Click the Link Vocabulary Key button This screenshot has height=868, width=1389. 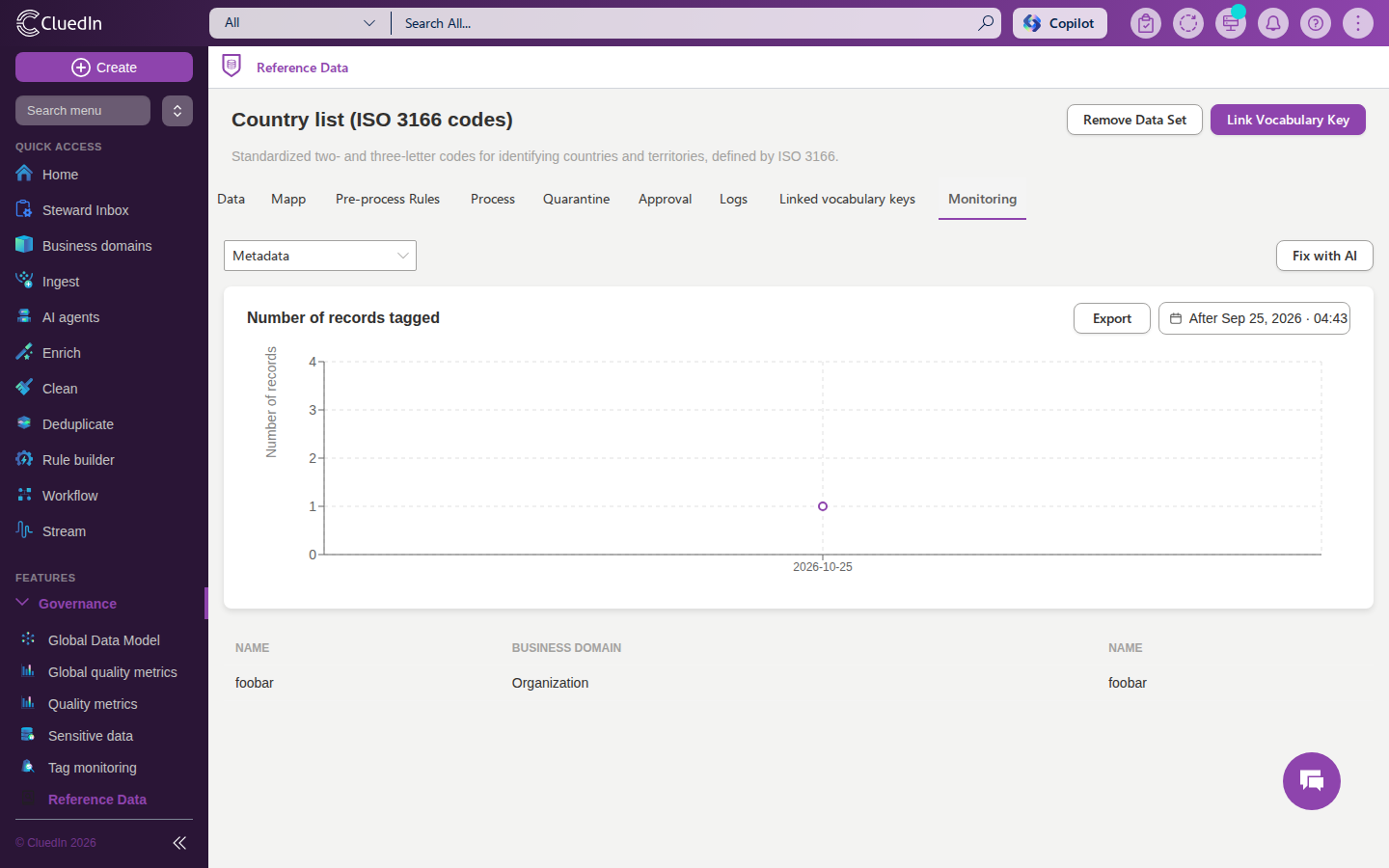1288,120
